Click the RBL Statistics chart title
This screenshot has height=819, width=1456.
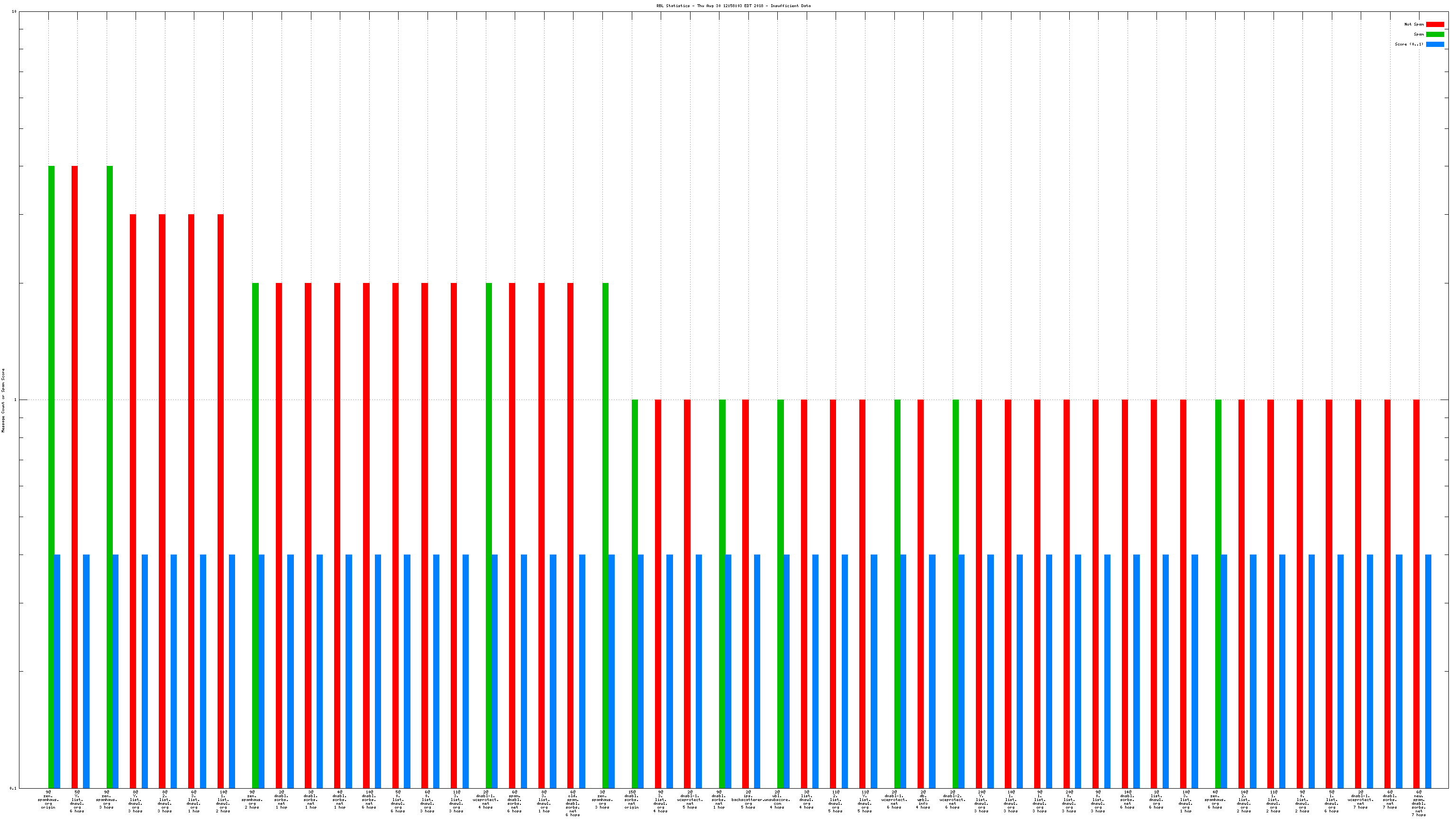733,6
